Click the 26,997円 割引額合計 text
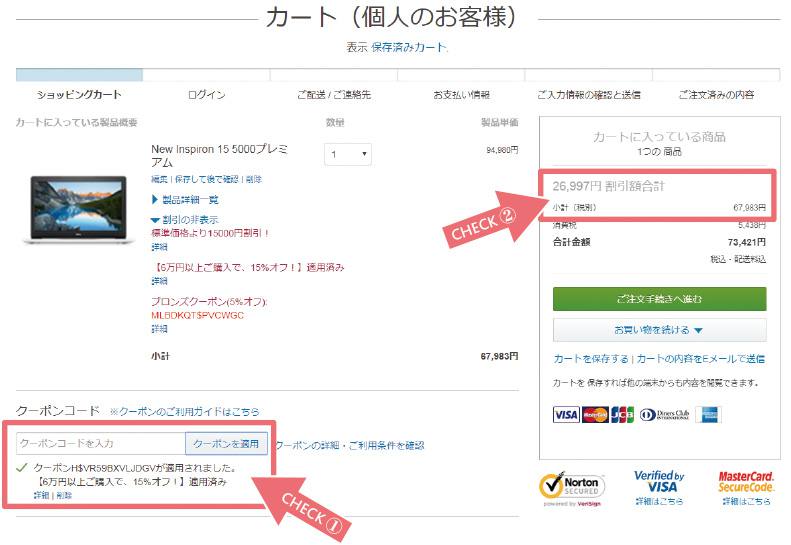The width and height of the screenshot is (791, 545). (608, 186)
